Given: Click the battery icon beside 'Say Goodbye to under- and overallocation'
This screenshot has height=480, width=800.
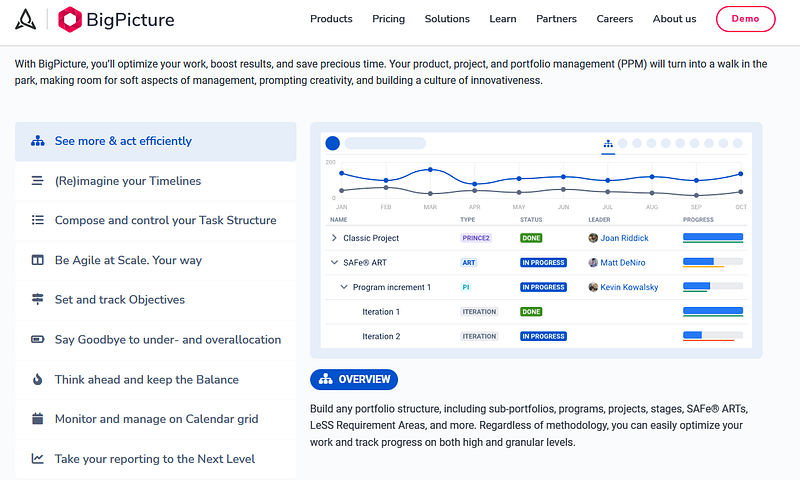Looking at the screenshot, I should 38,340.
